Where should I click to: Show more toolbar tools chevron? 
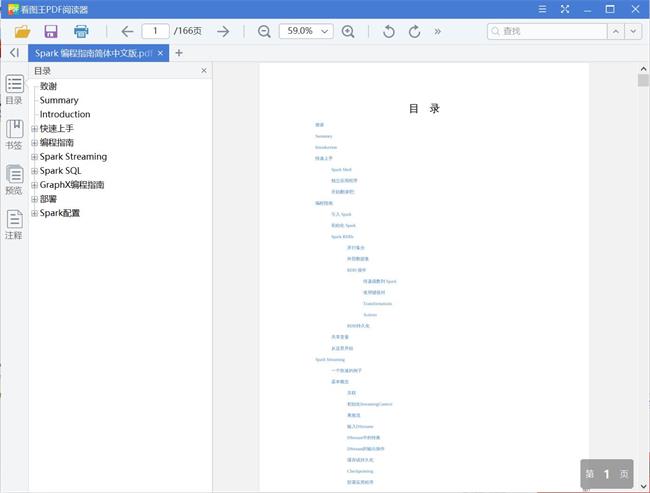coord(437,31)
